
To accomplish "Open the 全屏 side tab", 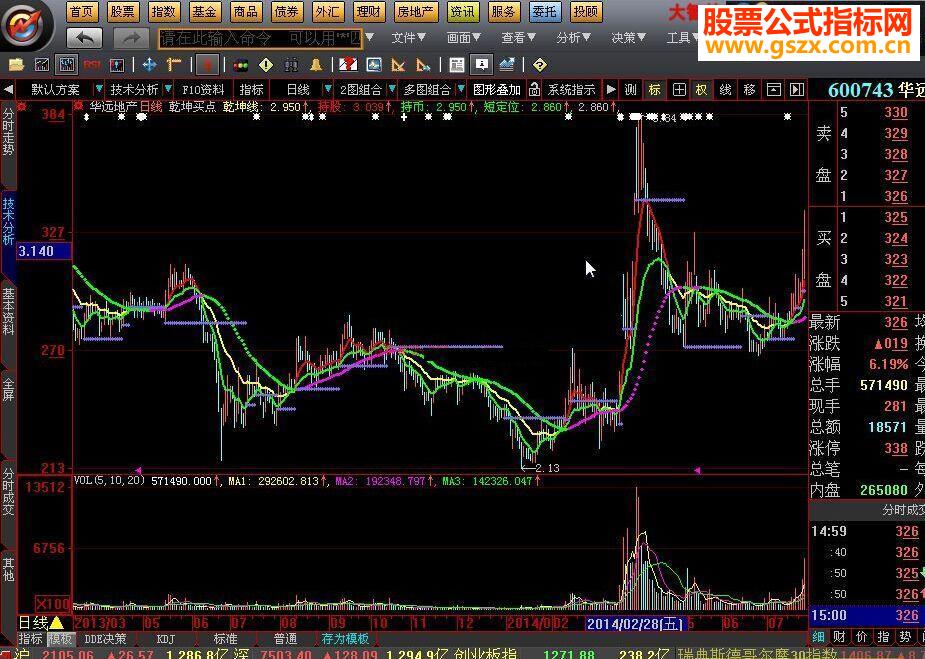I will [x=8, y=392].
